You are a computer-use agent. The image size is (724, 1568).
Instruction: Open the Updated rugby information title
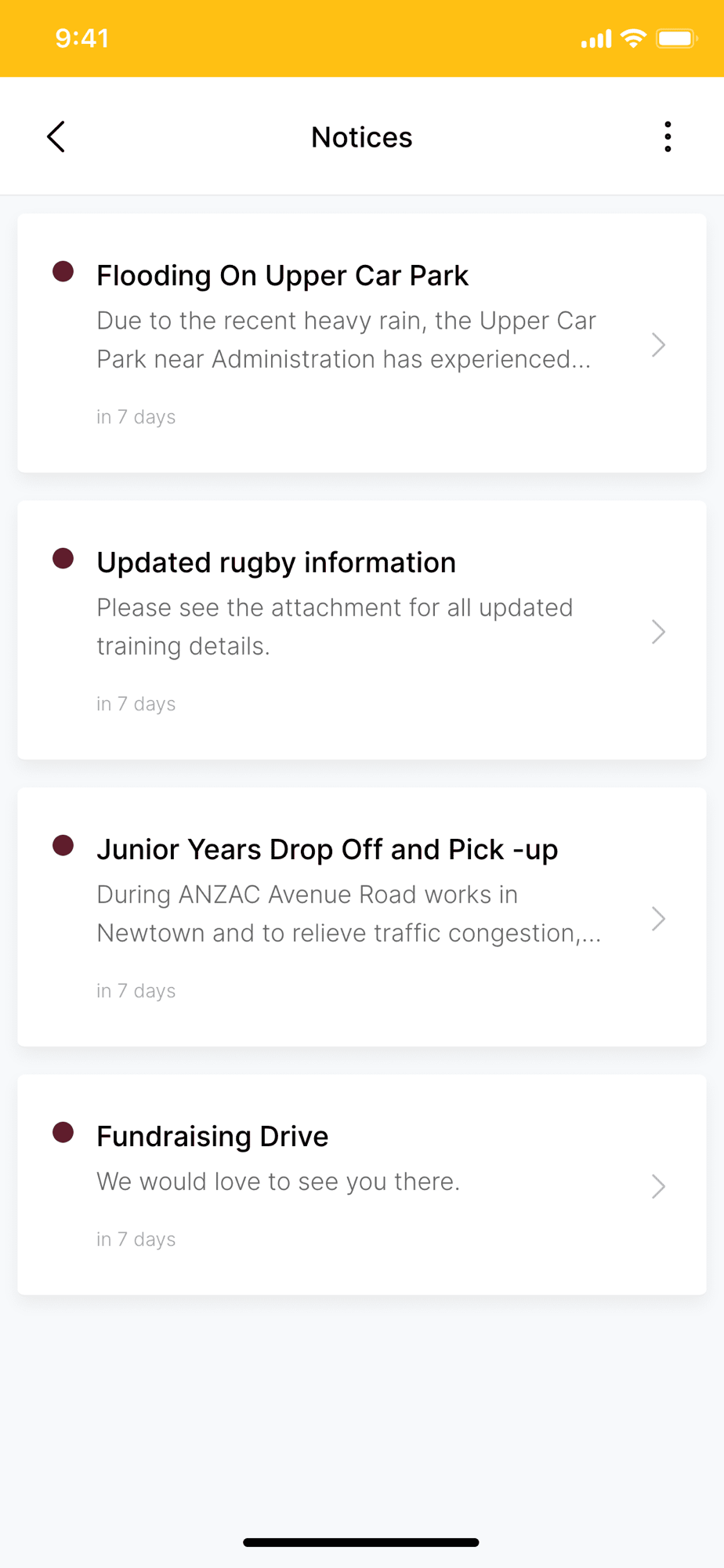(276, 563)
